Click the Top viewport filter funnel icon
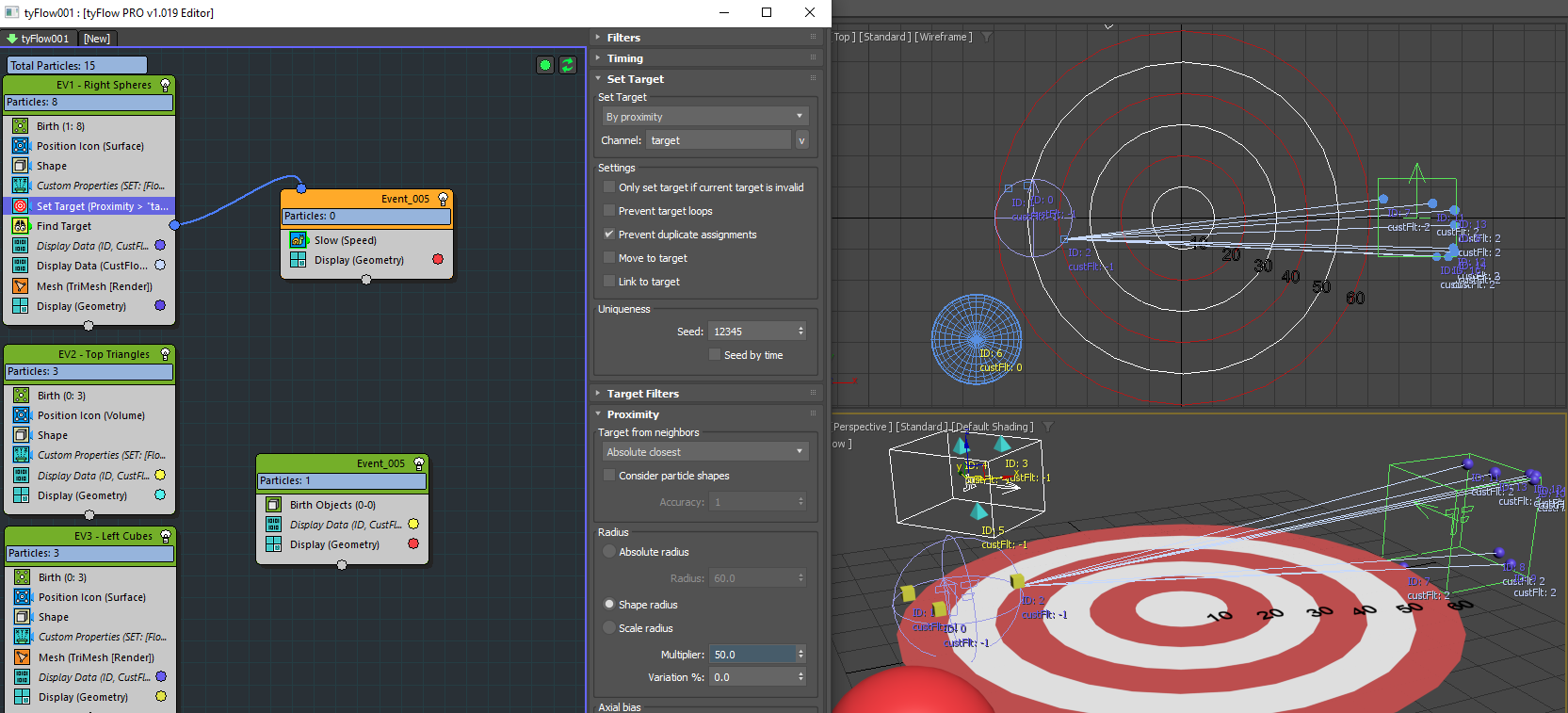Viewport: 1568px width, 713px height. pos(987,37)
